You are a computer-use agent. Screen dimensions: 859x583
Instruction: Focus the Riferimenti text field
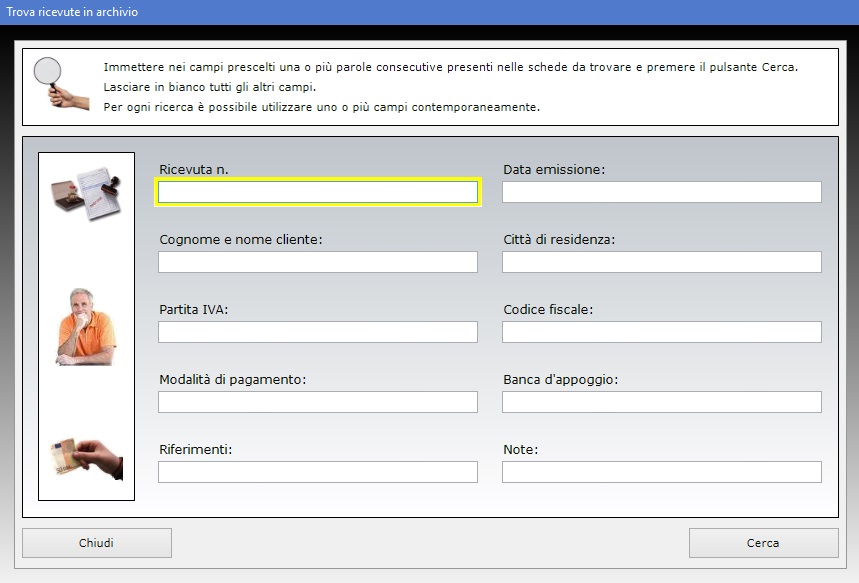(318, 472)
